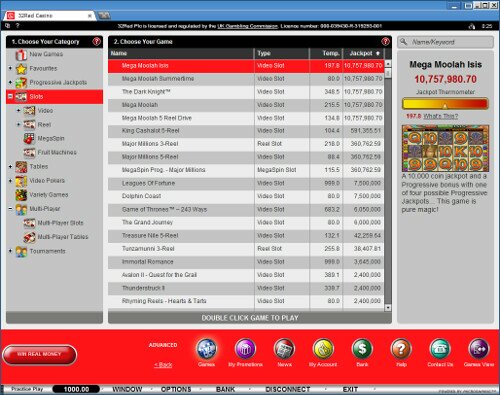Image resolution: width=500 pixels, height=395 pixels.
Task: Select Dolphin Coast game row
Action: point(246,196)
